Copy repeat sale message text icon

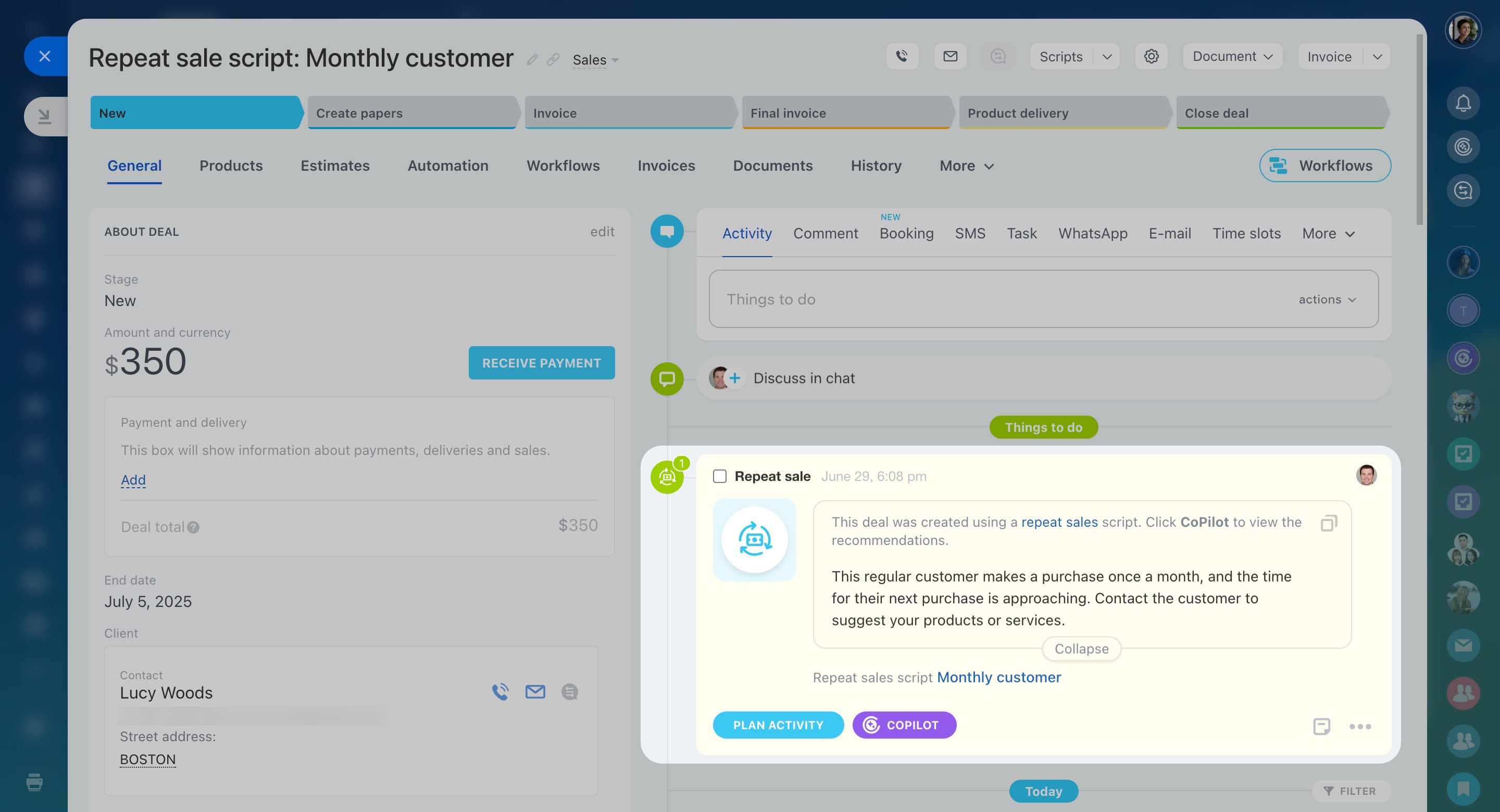pos(1328,523)
